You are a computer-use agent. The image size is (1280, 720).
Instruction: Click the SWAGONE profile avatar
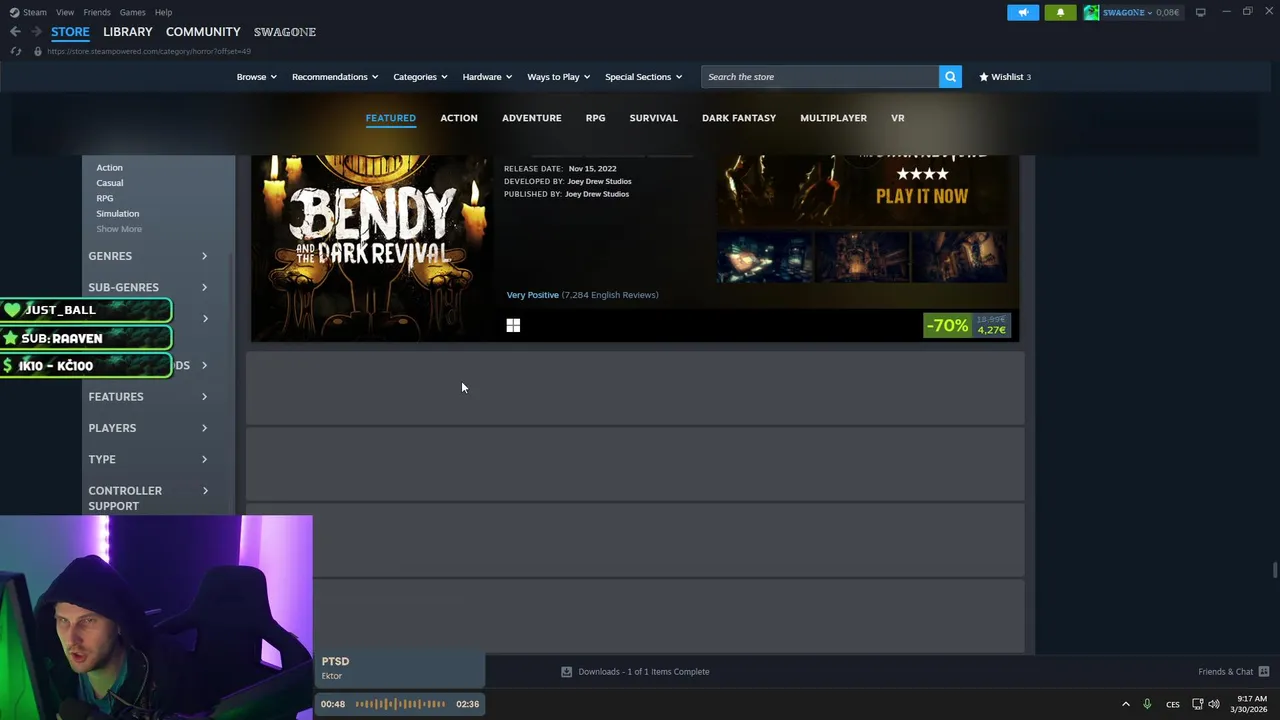click(1091, 12)
